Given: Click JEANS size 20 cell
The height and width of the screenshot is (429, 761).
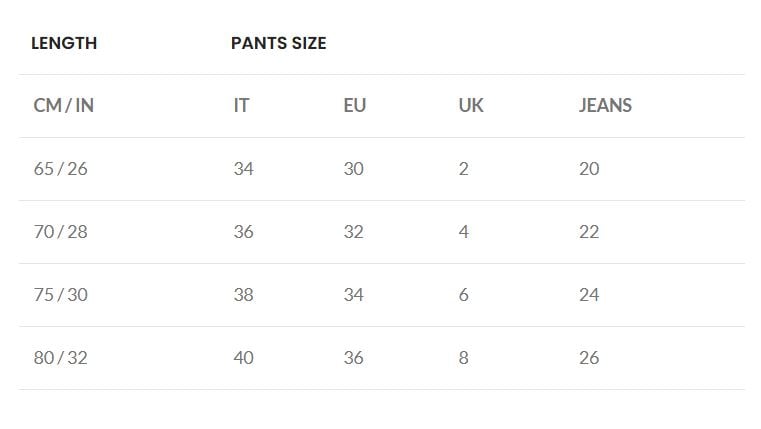Looking at the screenshot, I should 589,169.
